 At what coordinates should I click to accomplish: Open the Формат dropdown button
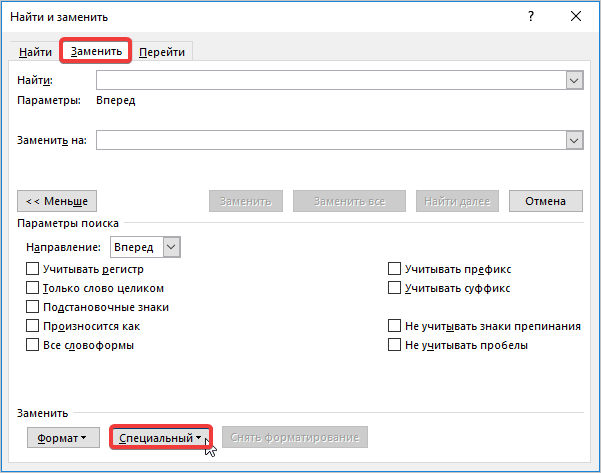pos(61,438)
